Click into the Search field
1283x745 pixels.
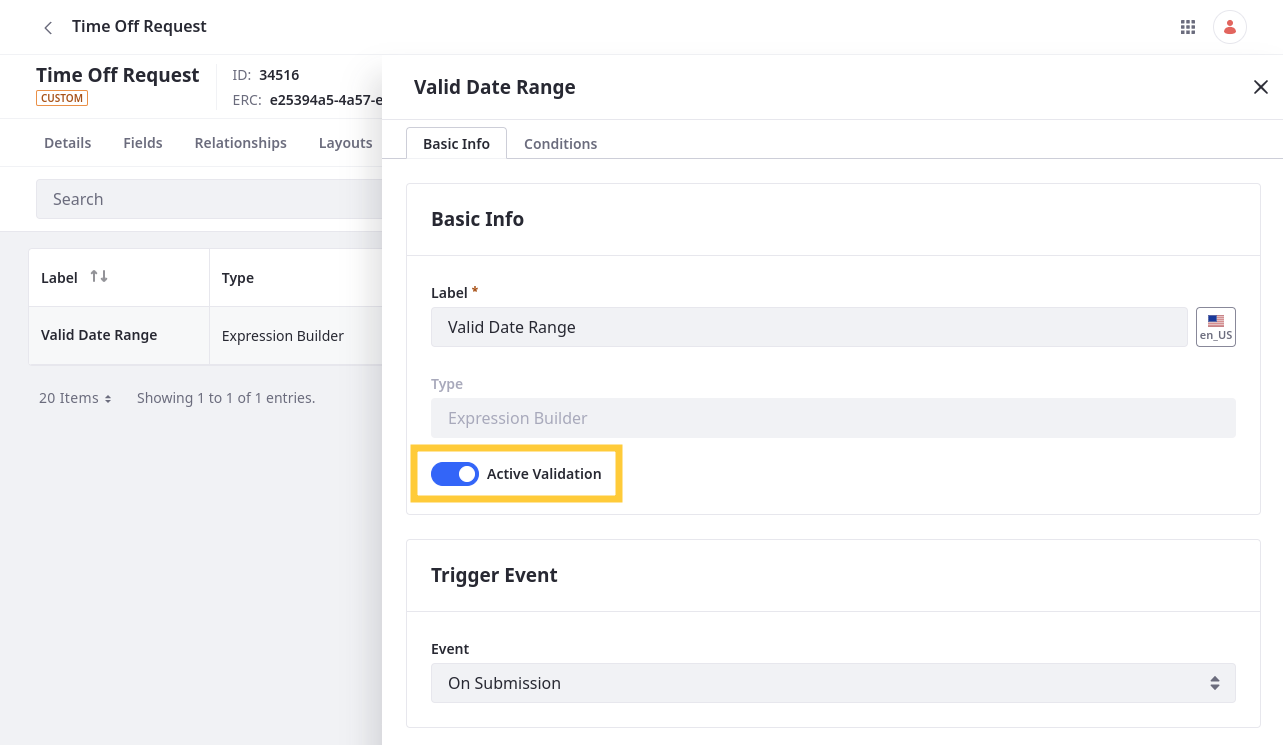coord(209,199)
